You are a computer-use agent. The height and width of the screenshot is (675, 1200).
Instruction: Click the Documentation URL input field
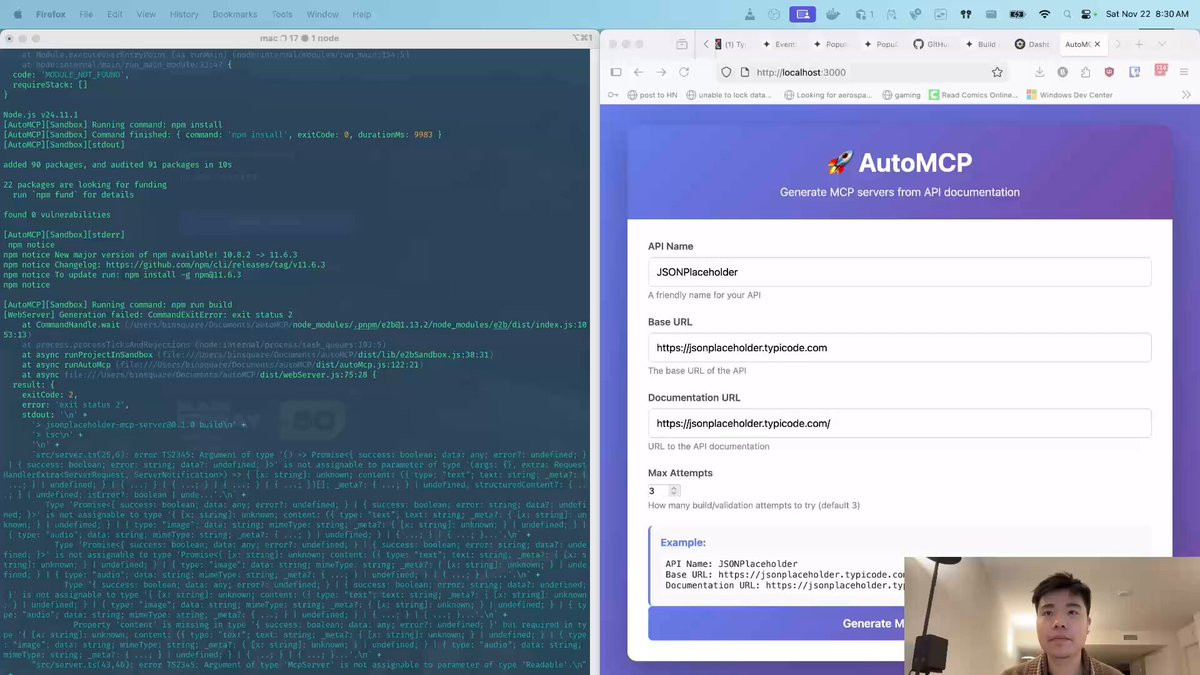[899, 423]
